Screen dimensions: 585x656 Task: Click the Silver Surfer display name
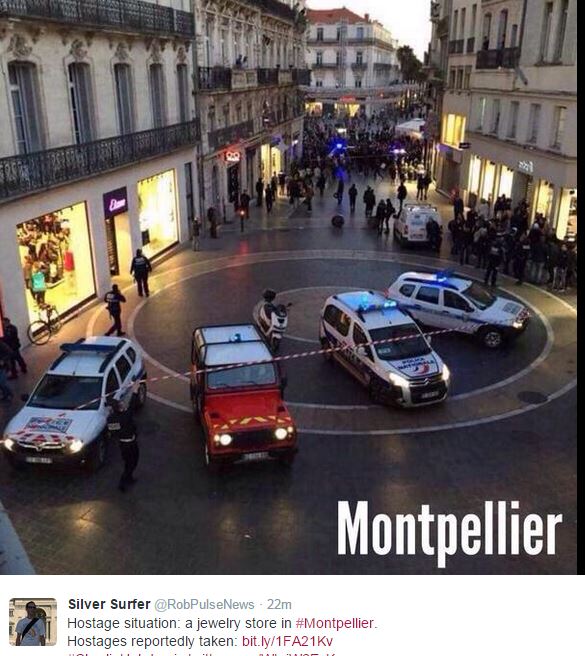[x=109, y=604]
